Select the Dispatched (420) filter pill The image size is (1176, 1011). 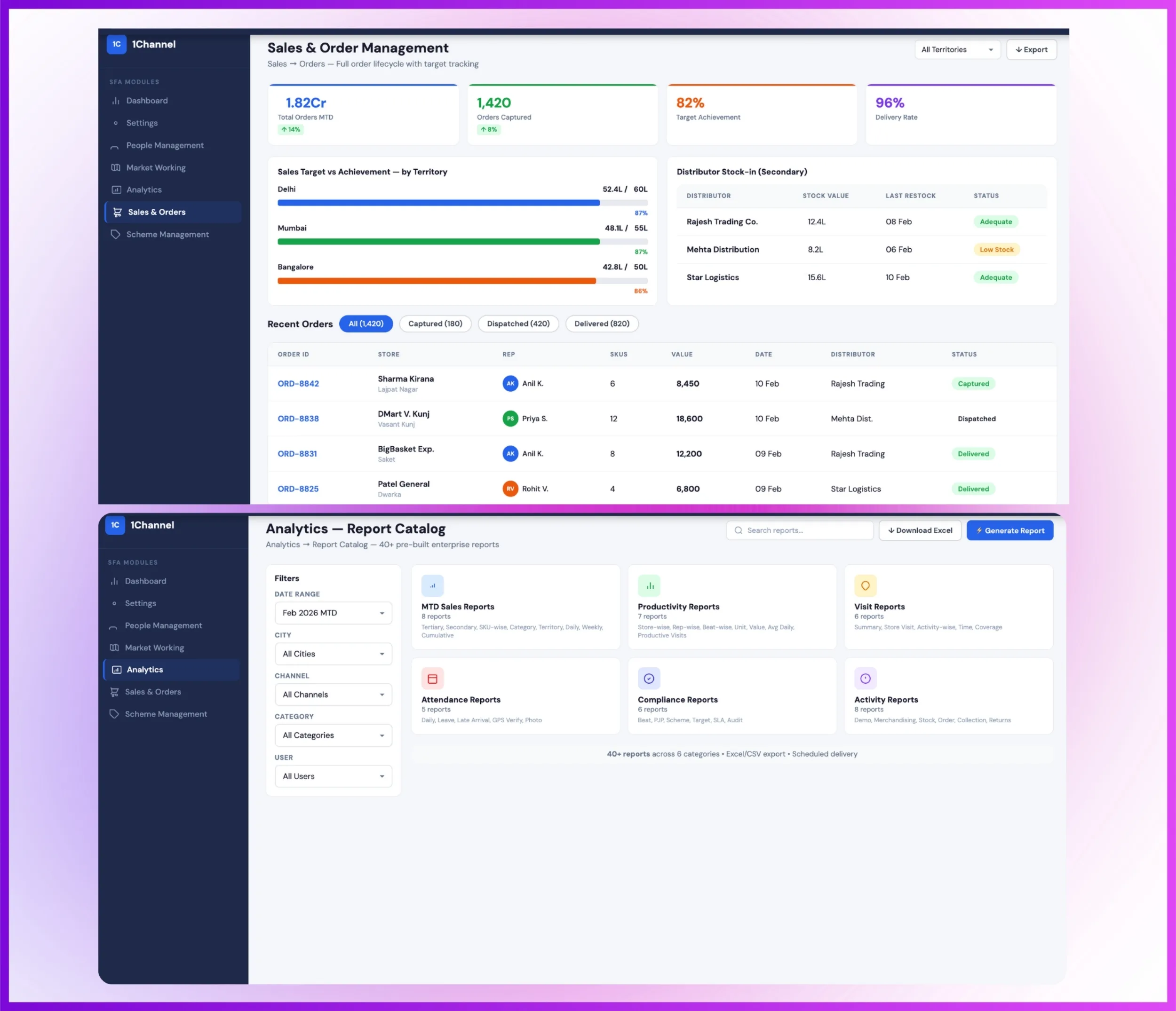pos(518,324)
